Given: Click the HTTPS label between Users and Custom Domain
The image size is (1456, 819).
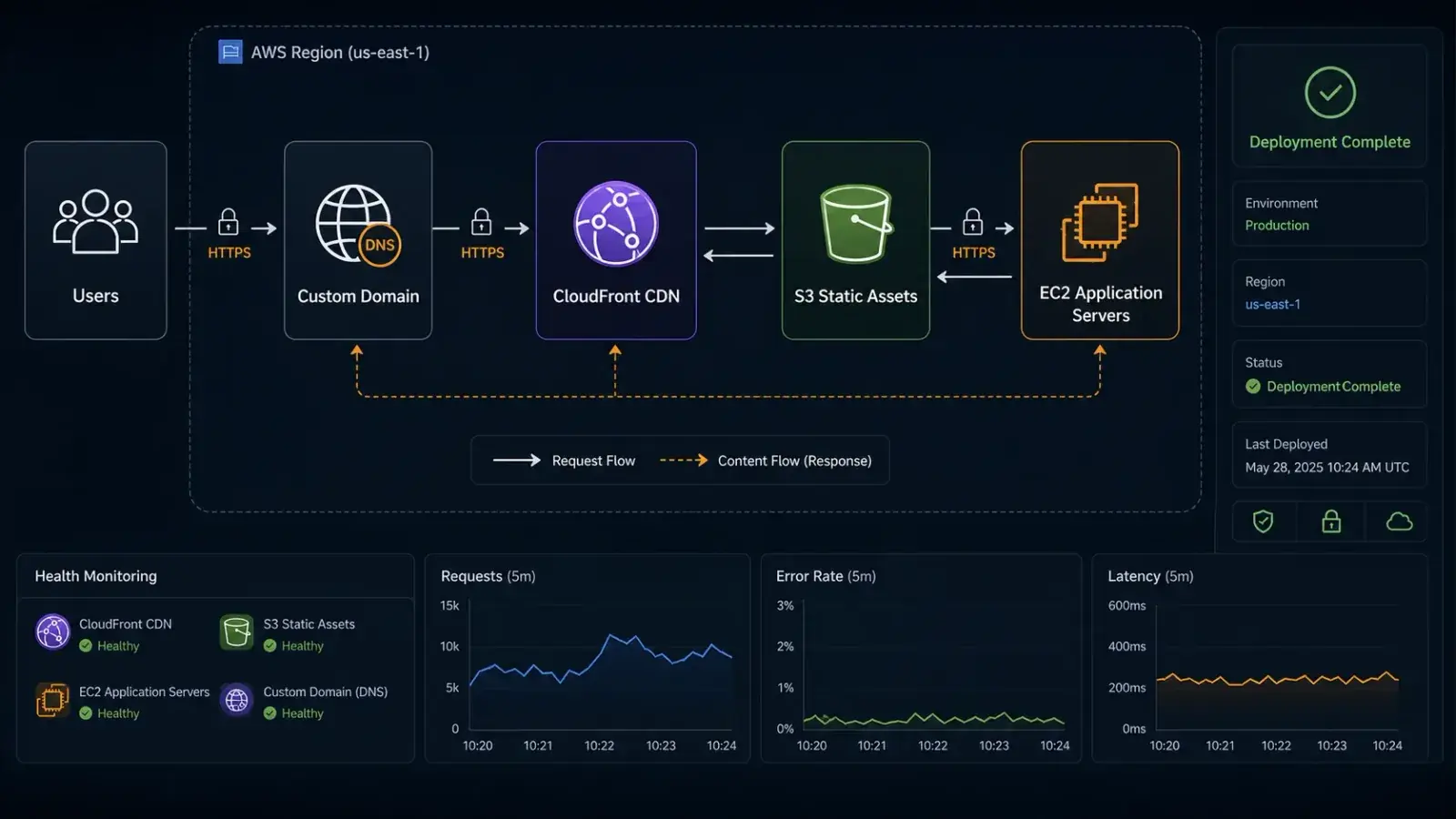Looking at the screenshot, I should tap(229, 253).
